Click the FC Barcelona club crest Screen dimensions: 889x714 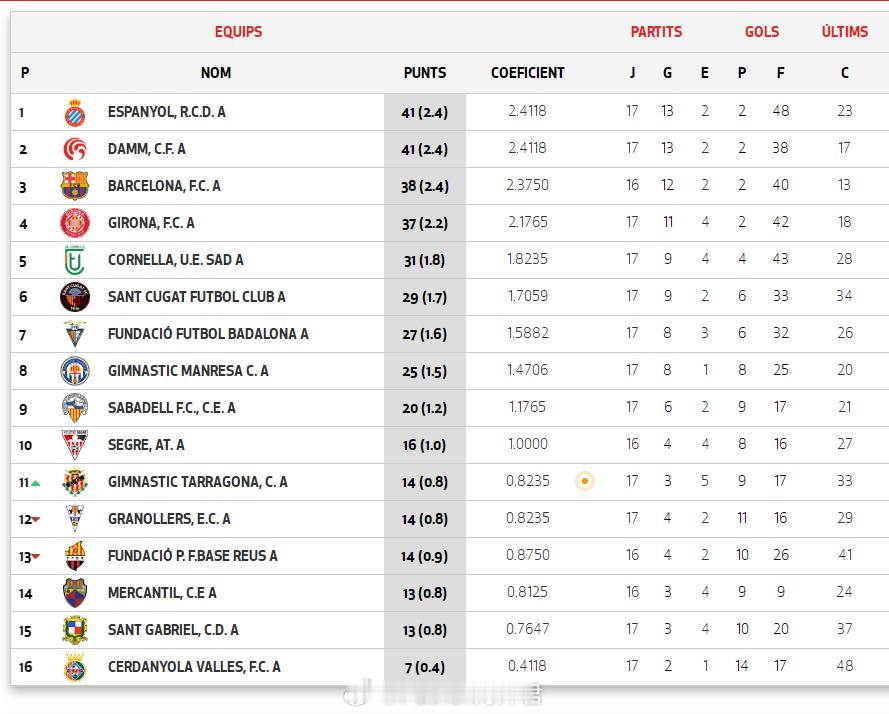point(75,186)
